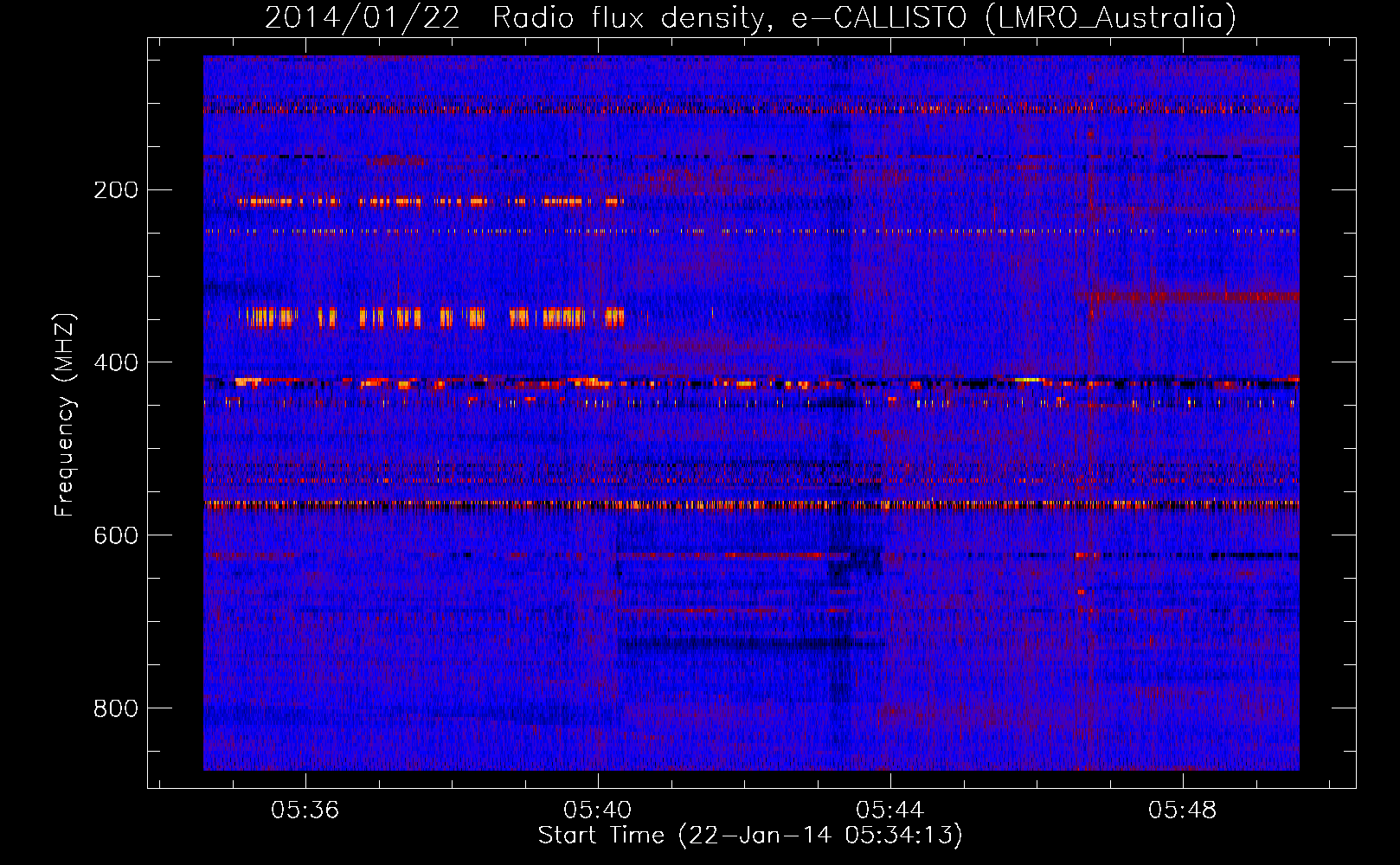This screenshot has width=1400, height=865.
Task: Click the 05:44 time tick label
Action: pyautogui.click(x=889, y=811)
